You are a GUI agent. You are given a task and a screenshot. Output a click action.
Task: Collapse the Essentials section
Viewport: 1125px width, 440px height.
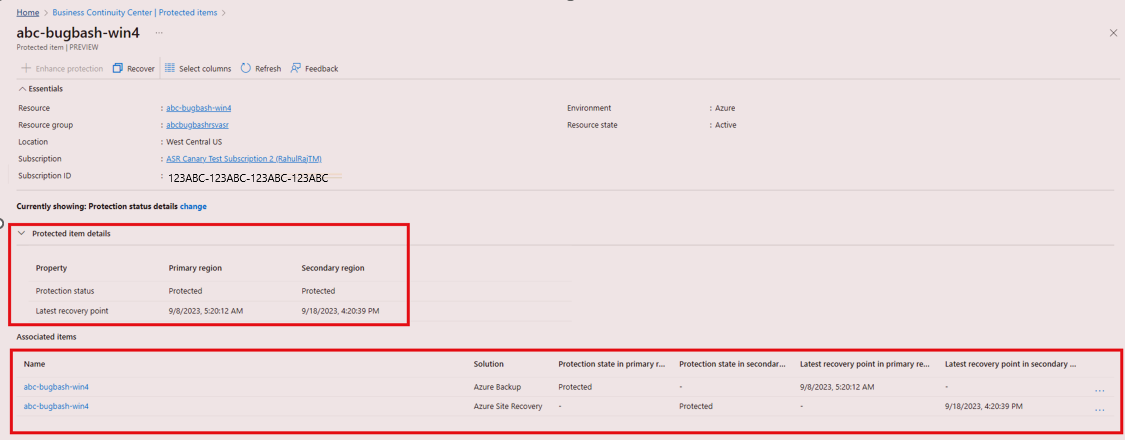[x=23, y=88]
